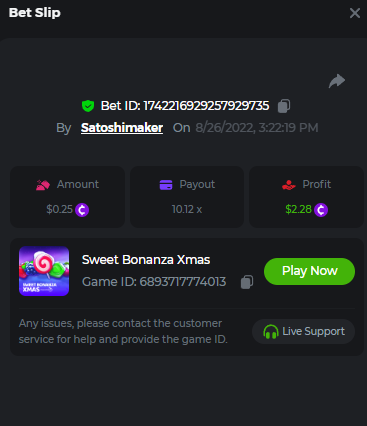Click the Play Now button

coord(309,271)
